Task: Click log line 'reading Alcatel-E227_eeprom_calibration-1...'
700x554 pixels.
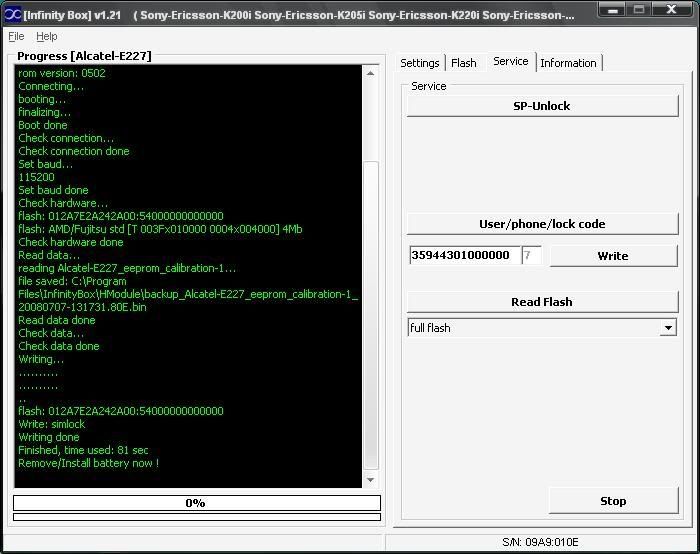Action: tap(127, 268)
